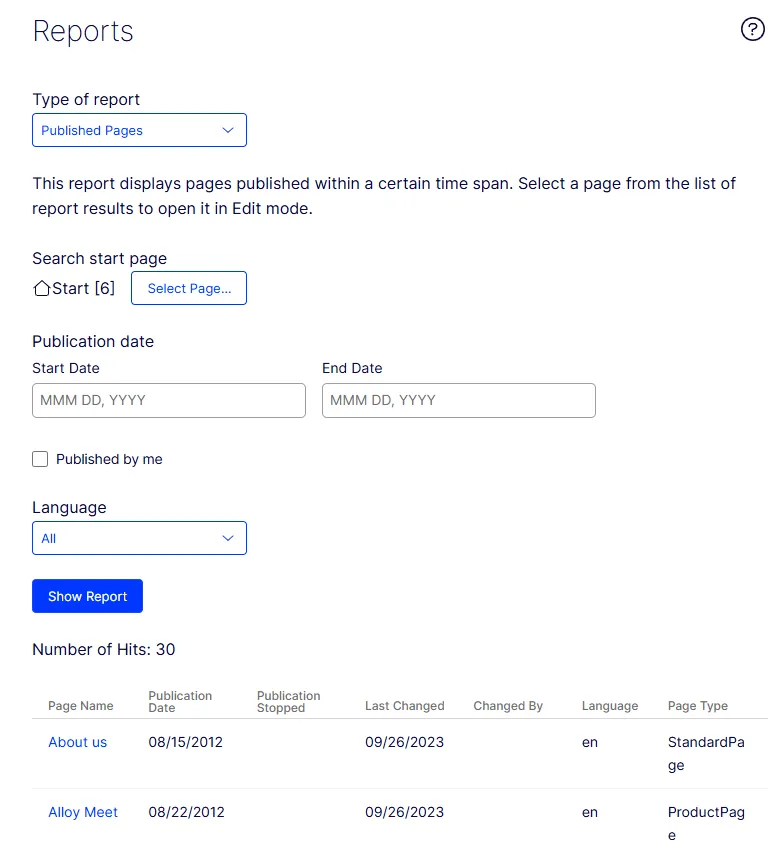Sort by the Language column header

coord(610,706)
